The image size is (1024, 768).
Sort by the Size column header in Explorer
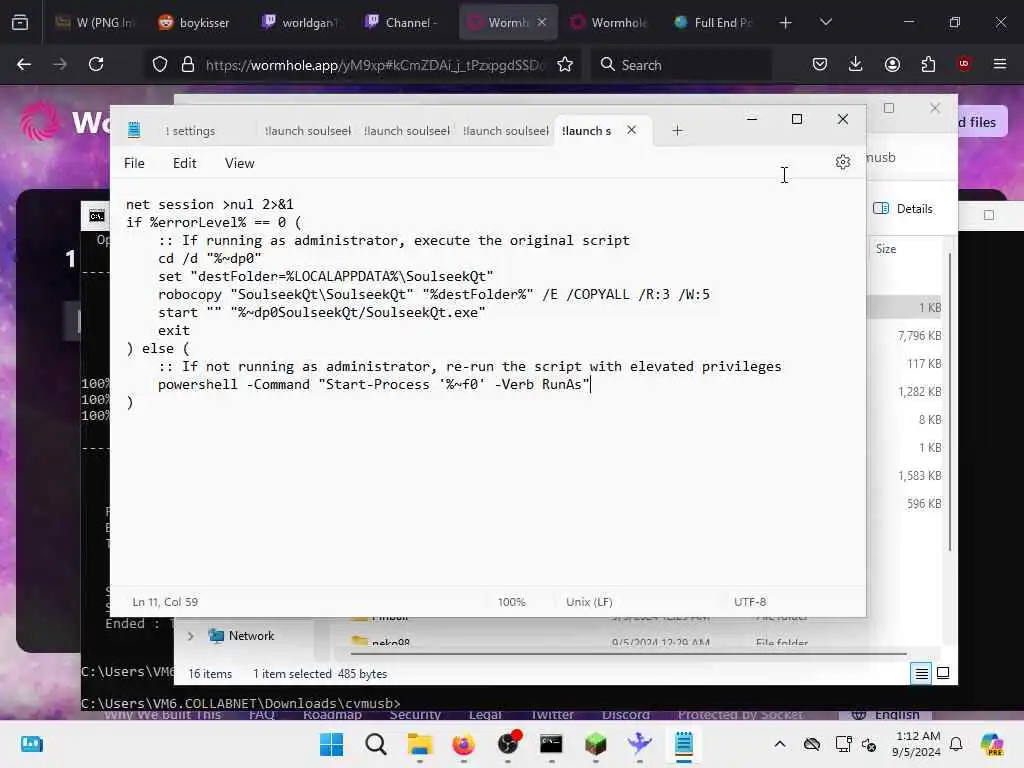click(886, 249)
